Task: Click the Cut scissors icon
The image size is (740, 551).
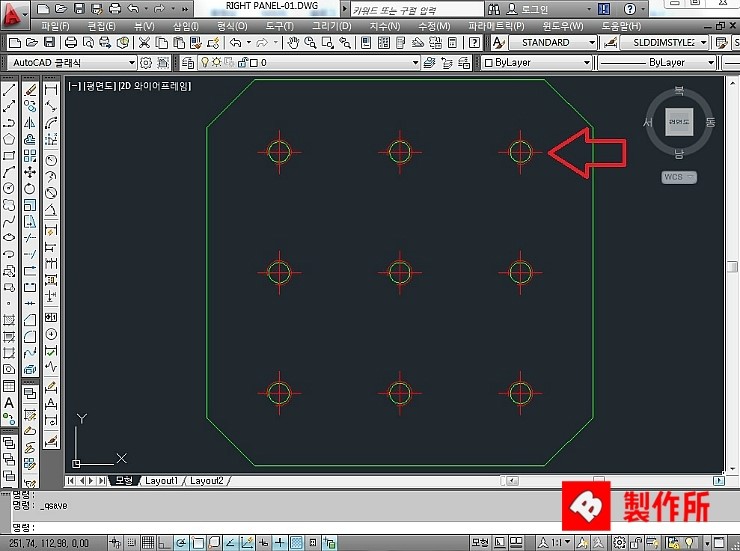Action: 144,43
